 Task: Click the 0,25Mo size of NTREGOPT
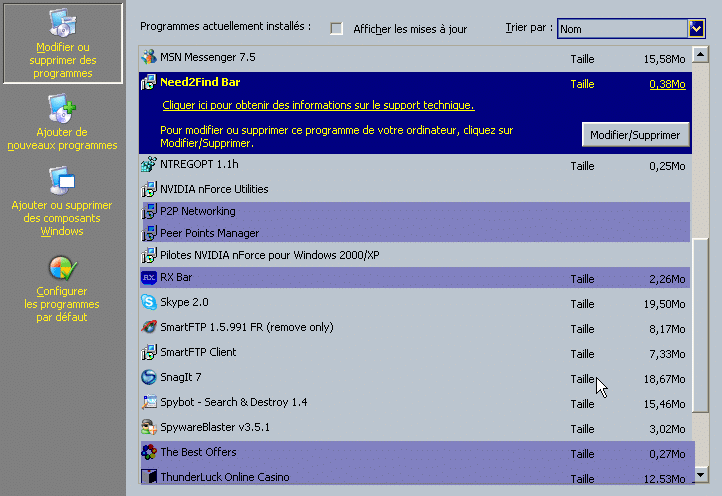(x=667, y=166)
